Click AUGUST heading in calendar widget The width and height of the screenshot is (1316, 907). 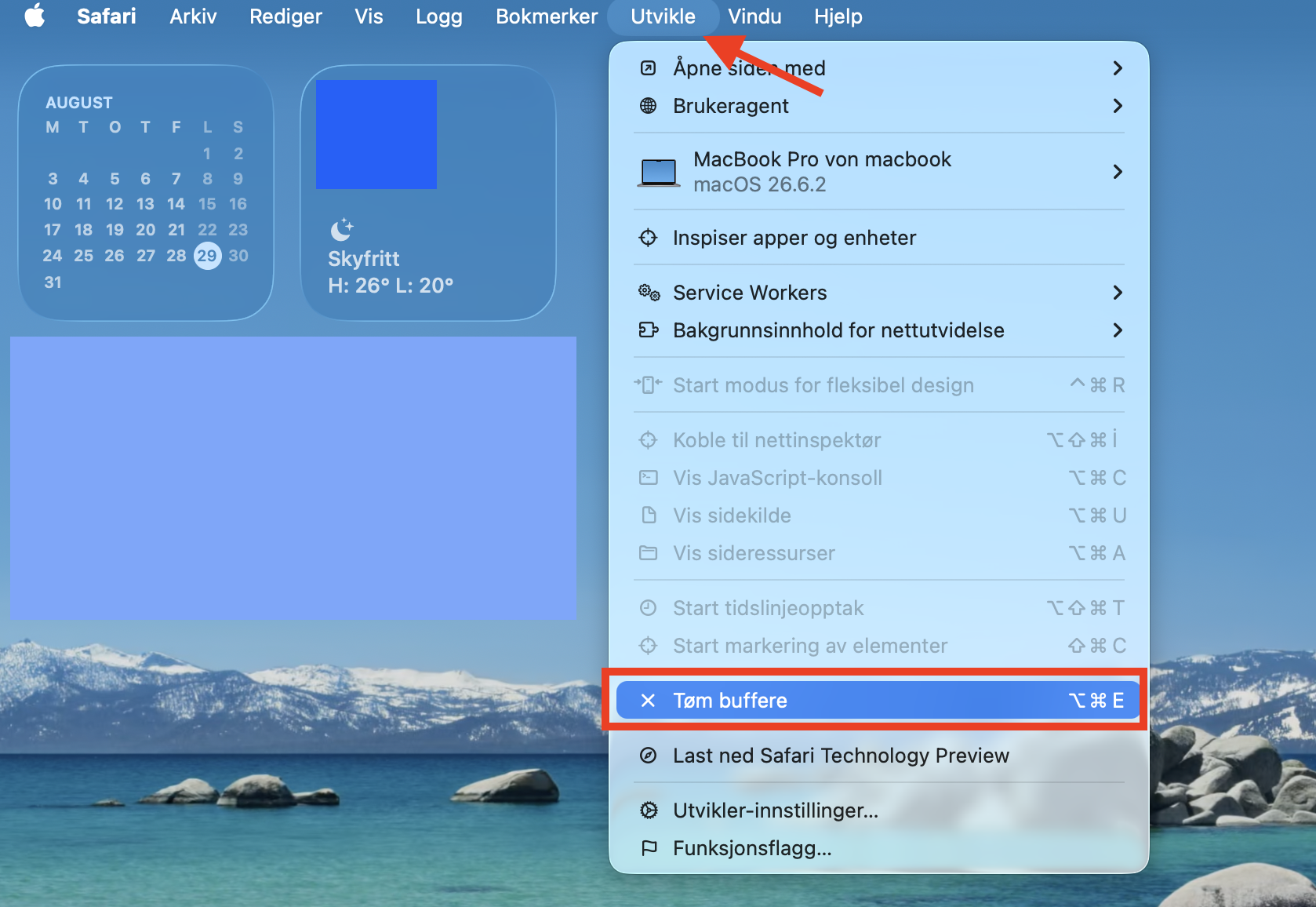(x=79, y=103)
